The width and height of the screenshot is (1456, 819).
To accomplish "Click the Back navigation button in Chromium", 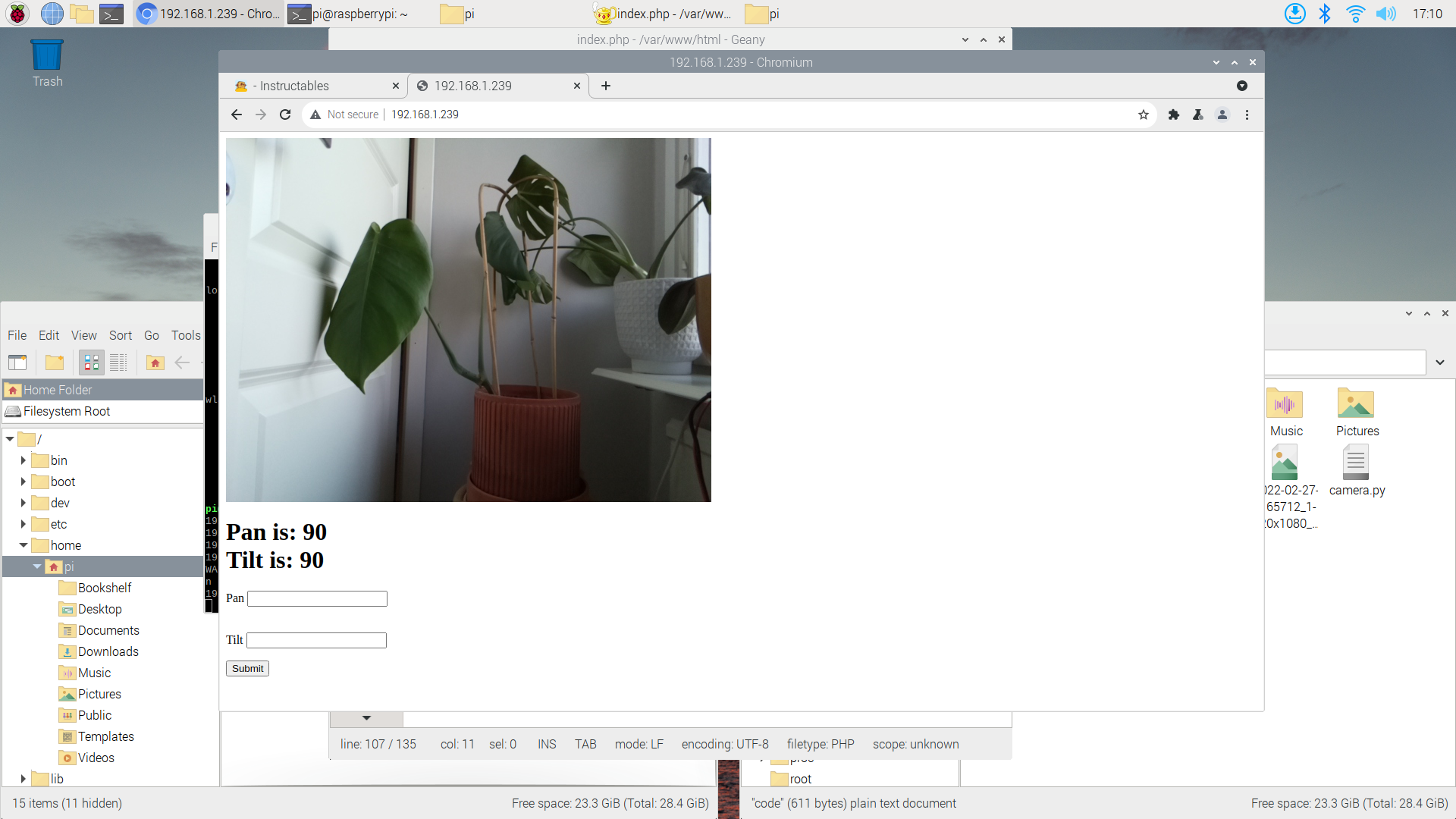I will coord(237,114).
